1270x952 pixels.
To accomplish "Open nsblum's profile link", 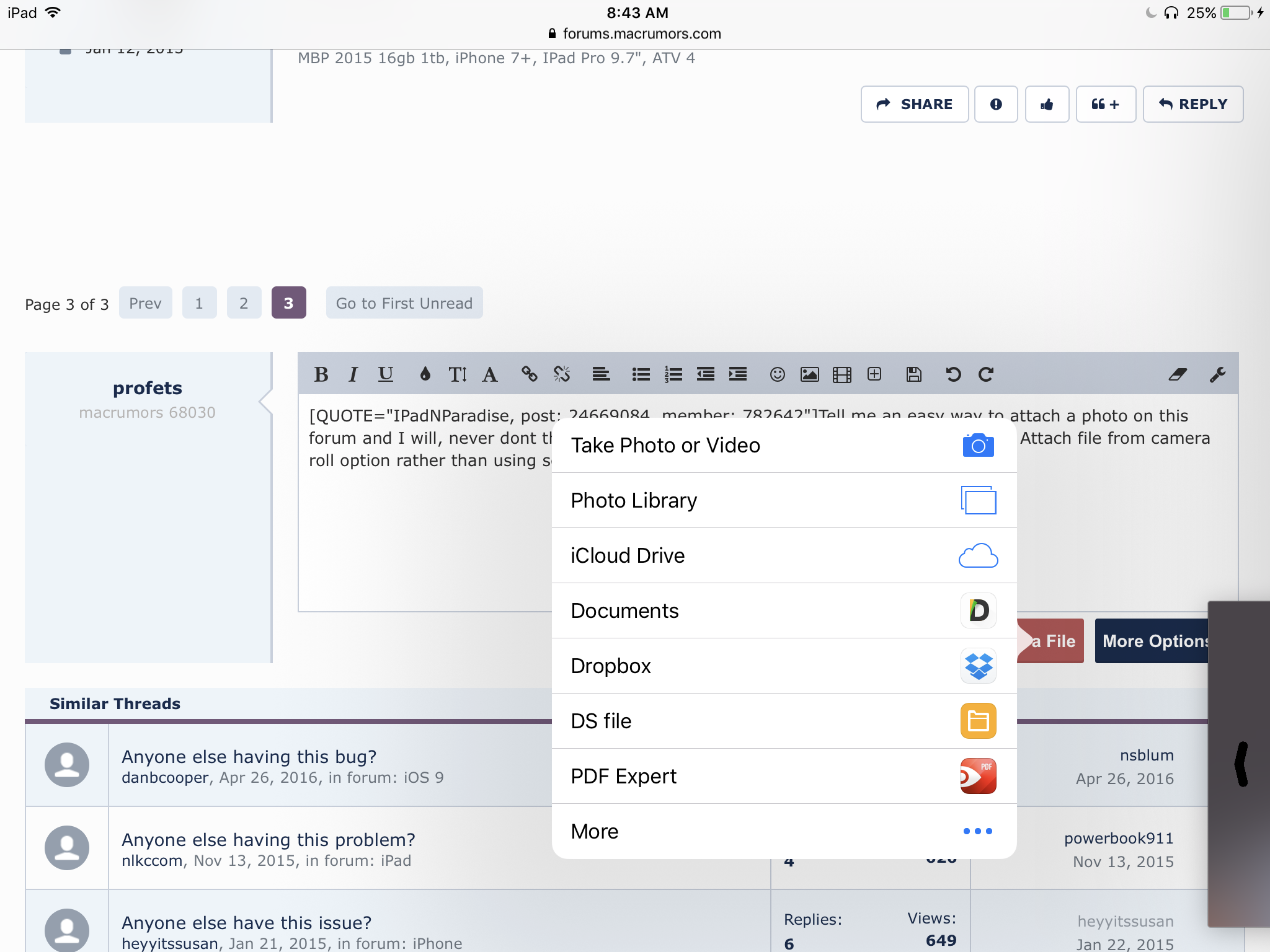I will (1147, 756).
